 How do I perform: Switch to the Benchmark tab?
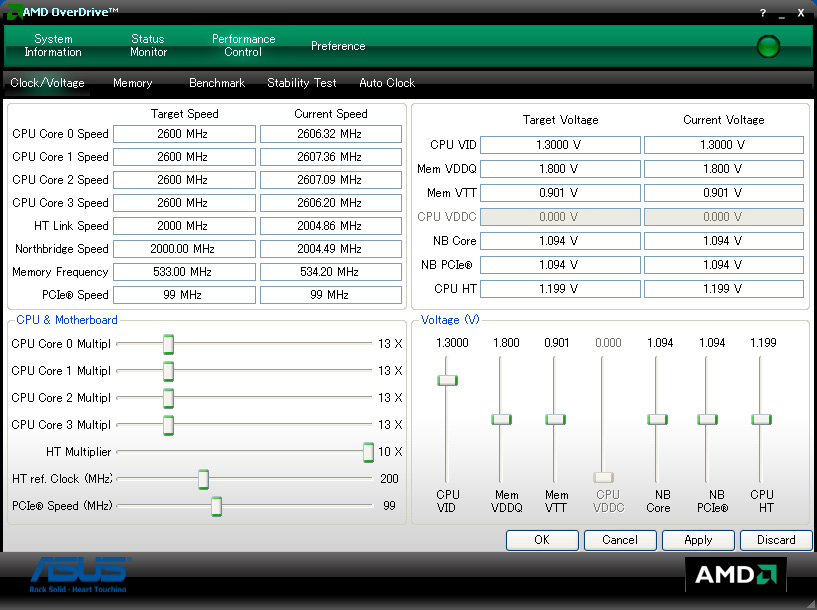coord(217,83)
